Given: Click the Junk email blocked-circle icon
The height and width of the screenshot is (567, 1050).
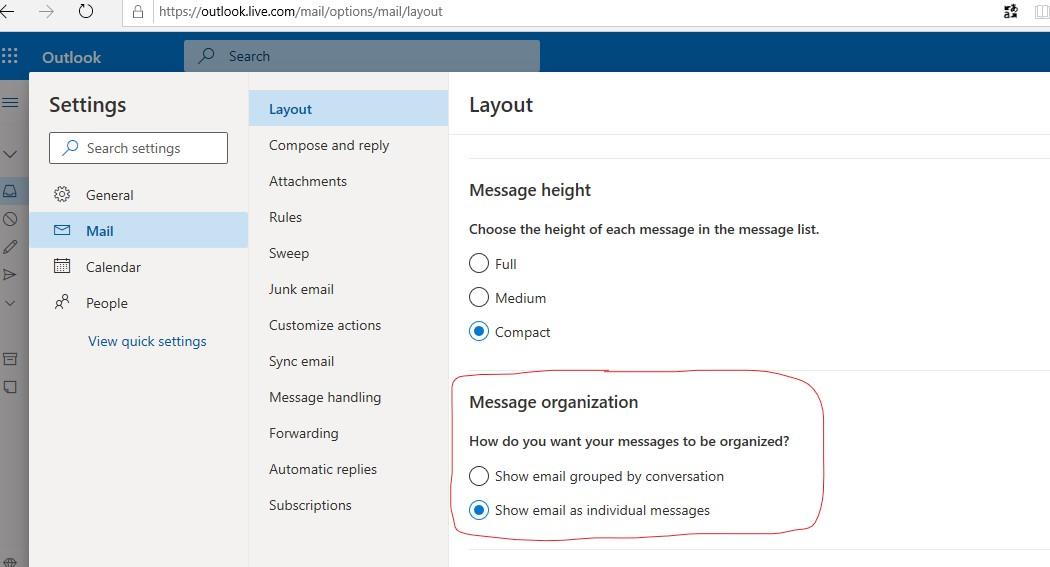Looking at the screenshot, I should click(10, 219).
